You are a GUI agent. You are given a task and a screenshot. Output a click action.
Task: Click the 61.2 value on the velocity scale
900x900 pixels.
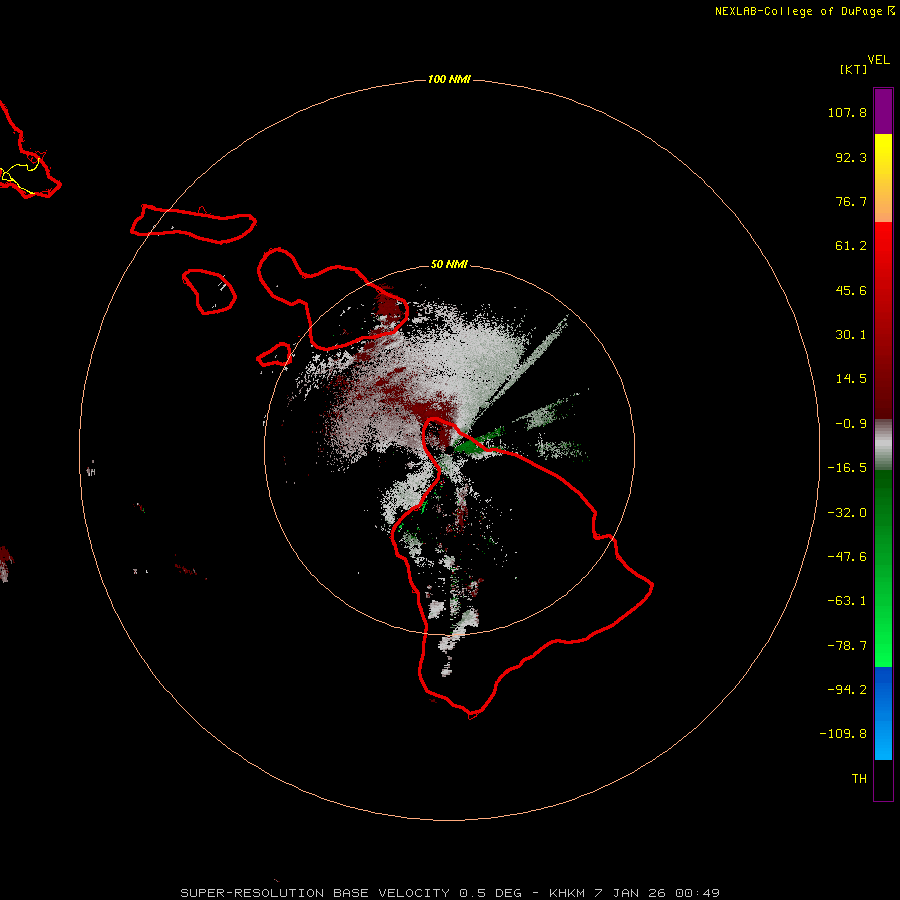click(x=851, y=246)
